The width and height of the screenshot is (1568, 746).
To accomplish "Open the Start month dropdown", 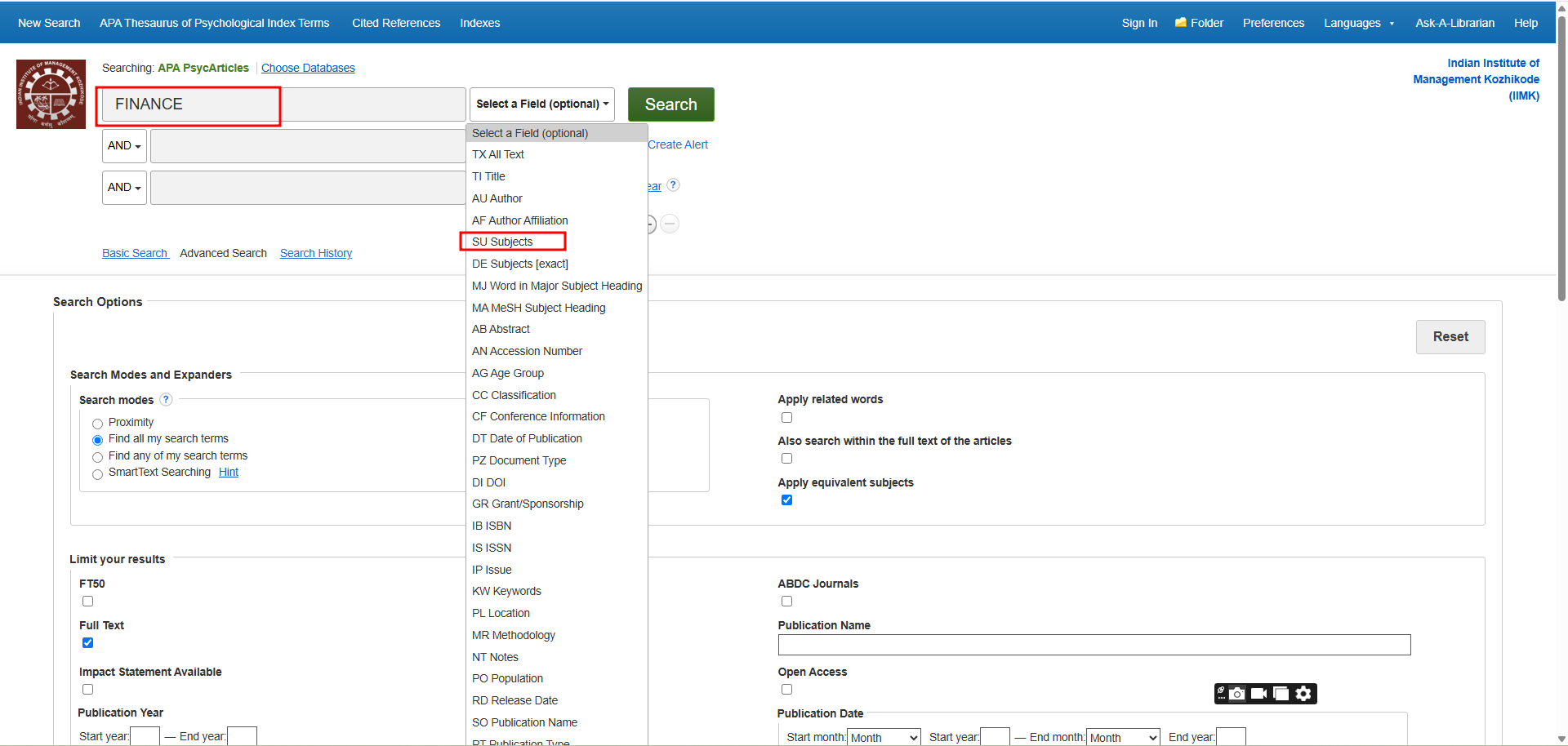I will click(x=884, y=737).
